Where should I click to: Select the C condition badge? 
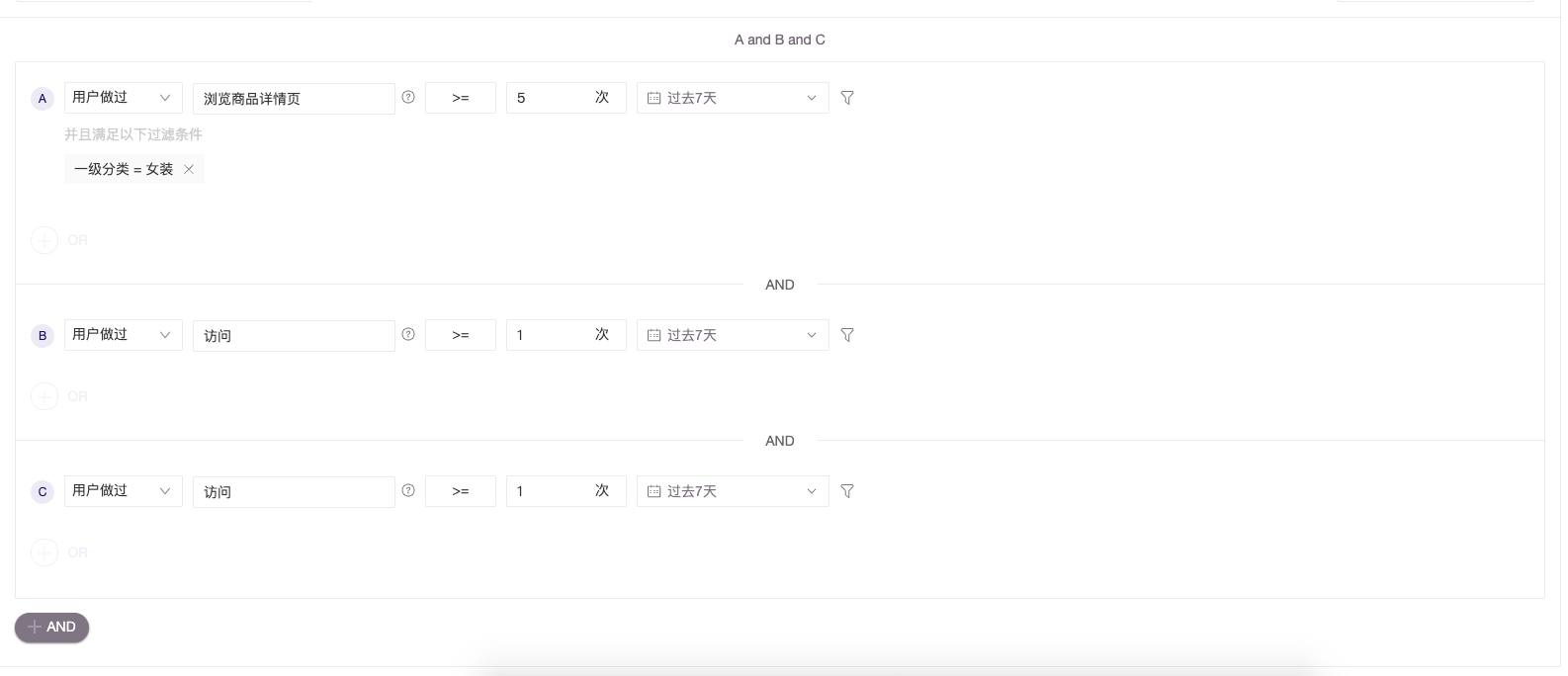click(x=43, y=492)
